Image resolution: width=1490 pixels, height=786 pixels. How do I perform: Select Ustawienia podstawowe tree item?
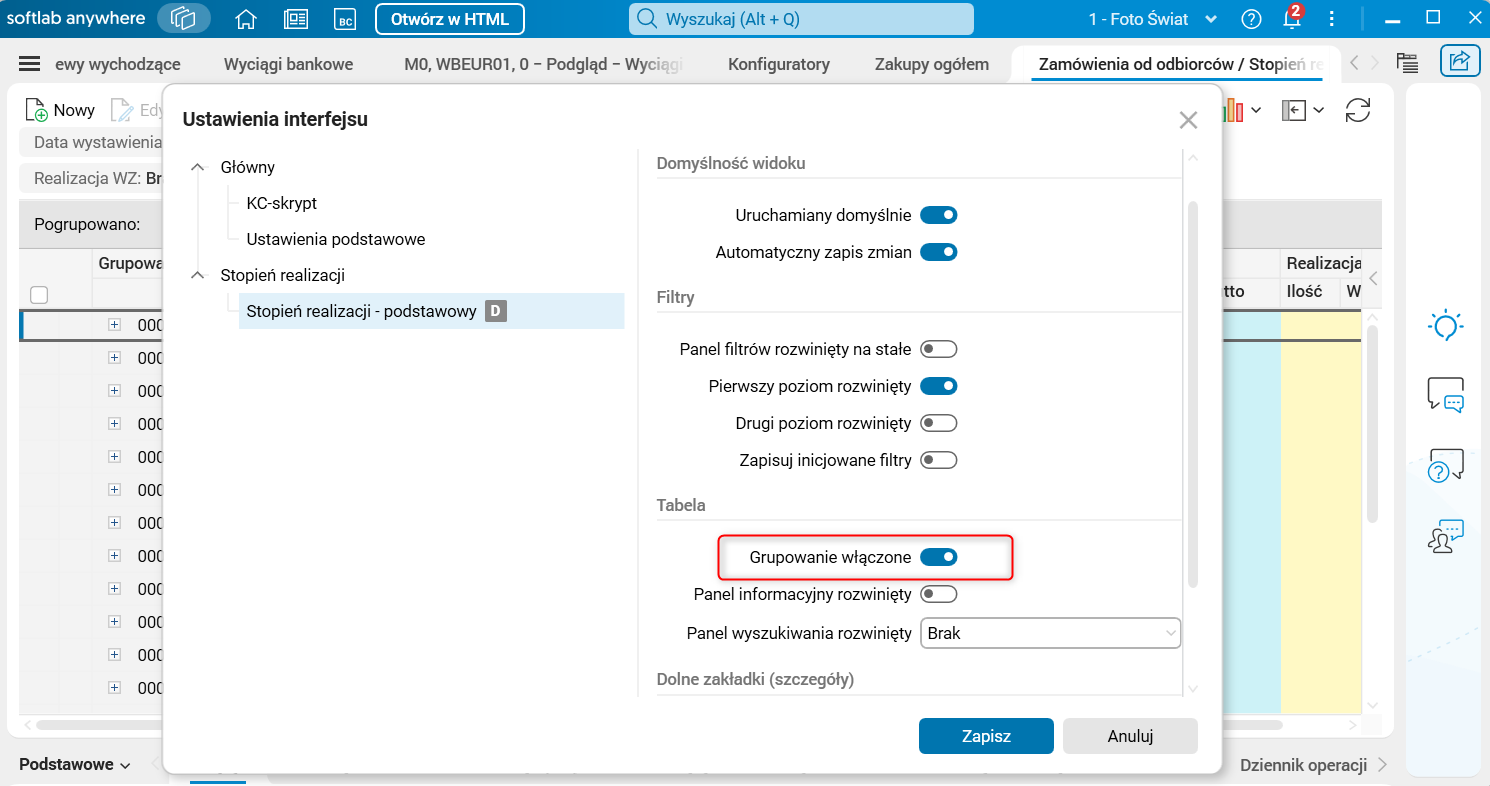pos(336,239)
